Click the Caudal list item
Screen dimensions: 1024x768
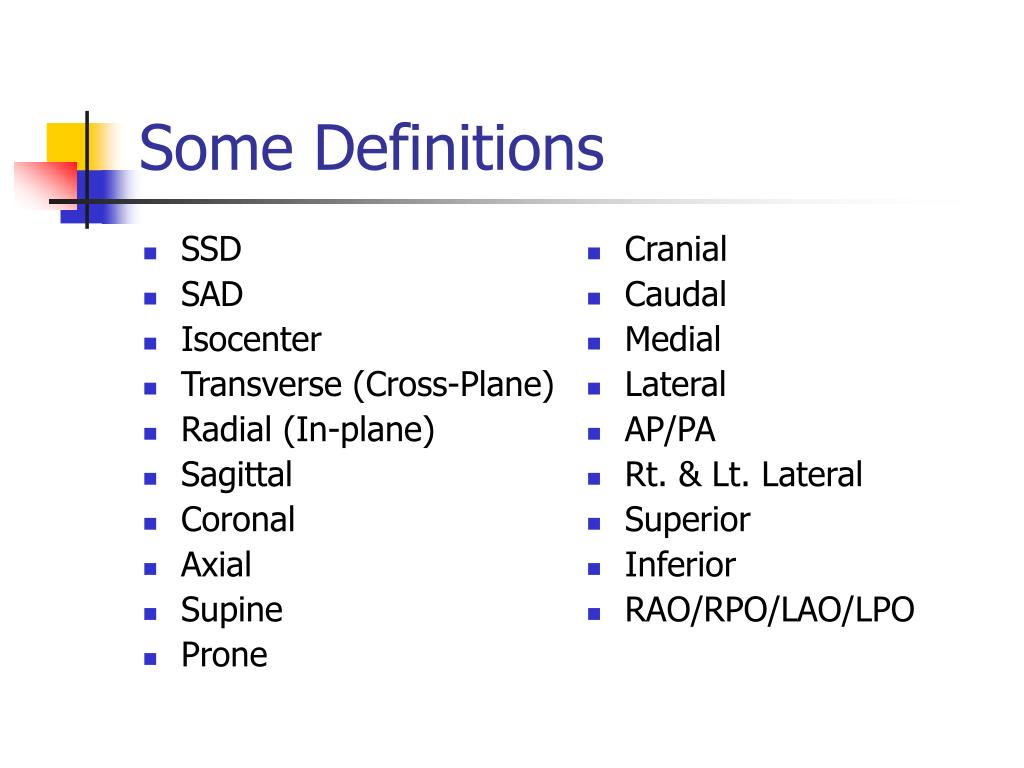[x=675, y=295]
